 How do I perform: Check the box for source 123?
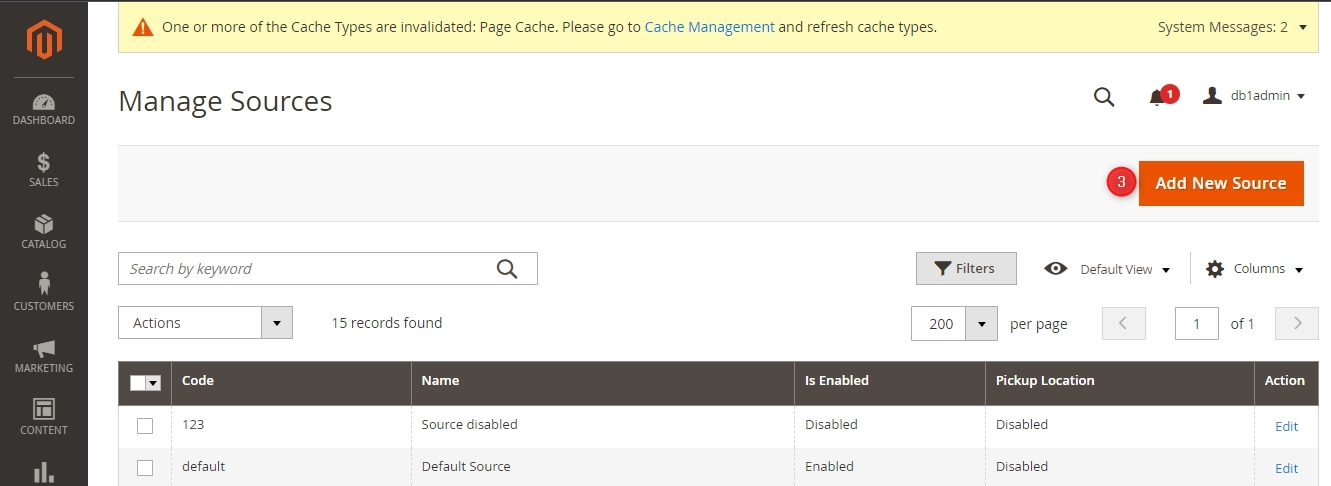[x=145, y=425]
